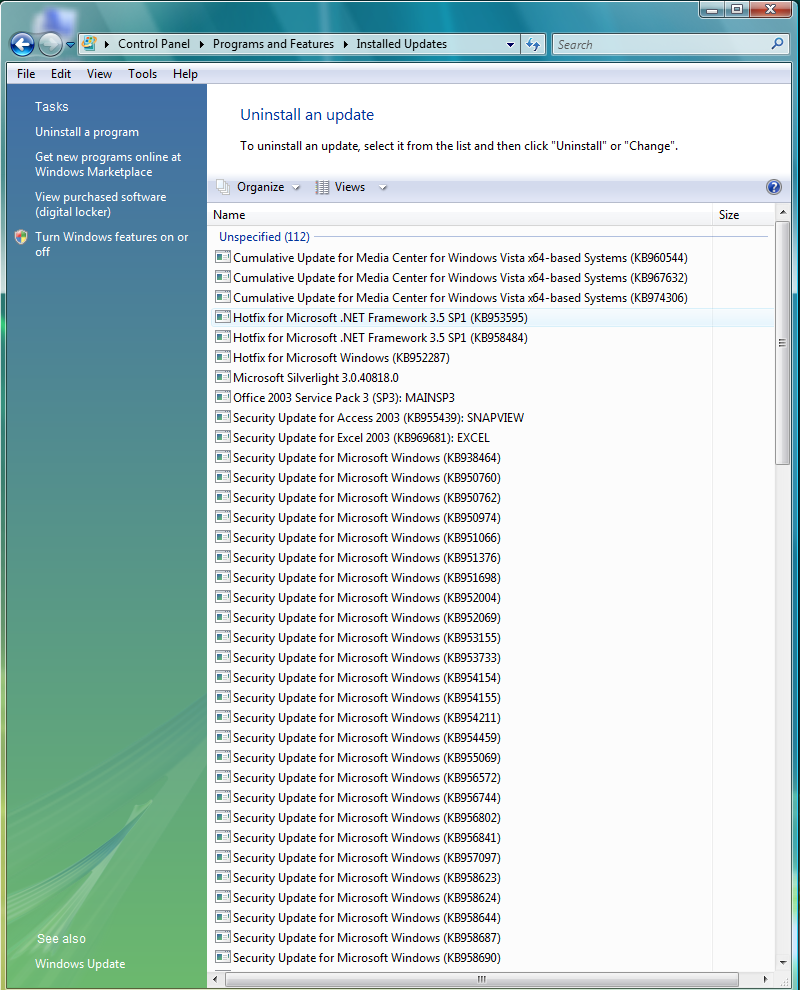Click icon of Hotfix KB953595
The image size is (800, 990).
pyautogui.click(x=222, y=317)
